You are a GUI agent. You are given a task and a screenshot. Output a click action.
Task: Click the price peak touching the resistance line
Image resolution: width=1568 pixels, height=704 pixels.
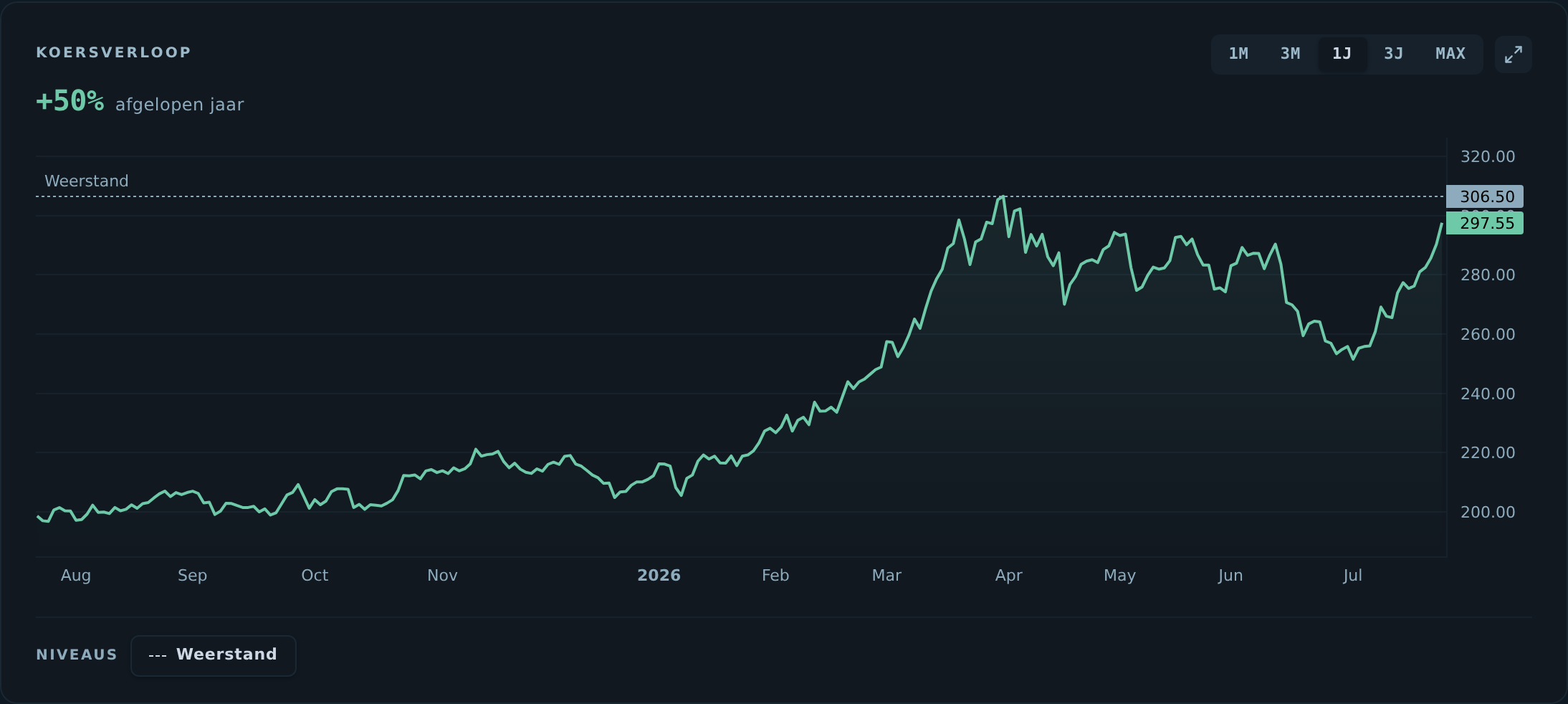(x=1003, y=196)
